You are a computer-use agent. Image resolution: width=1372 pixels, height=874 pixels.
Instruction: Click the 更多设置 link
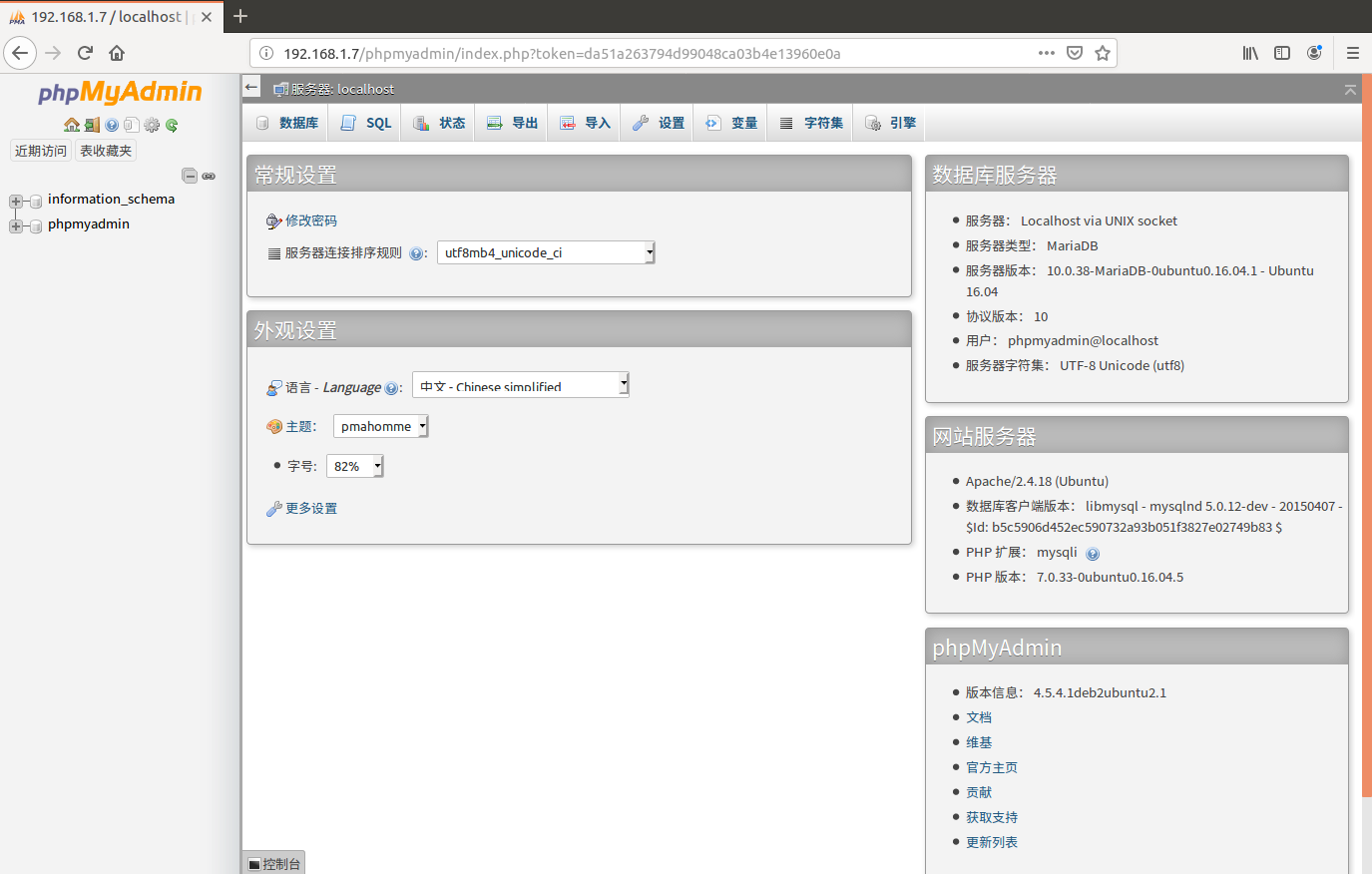311,508
